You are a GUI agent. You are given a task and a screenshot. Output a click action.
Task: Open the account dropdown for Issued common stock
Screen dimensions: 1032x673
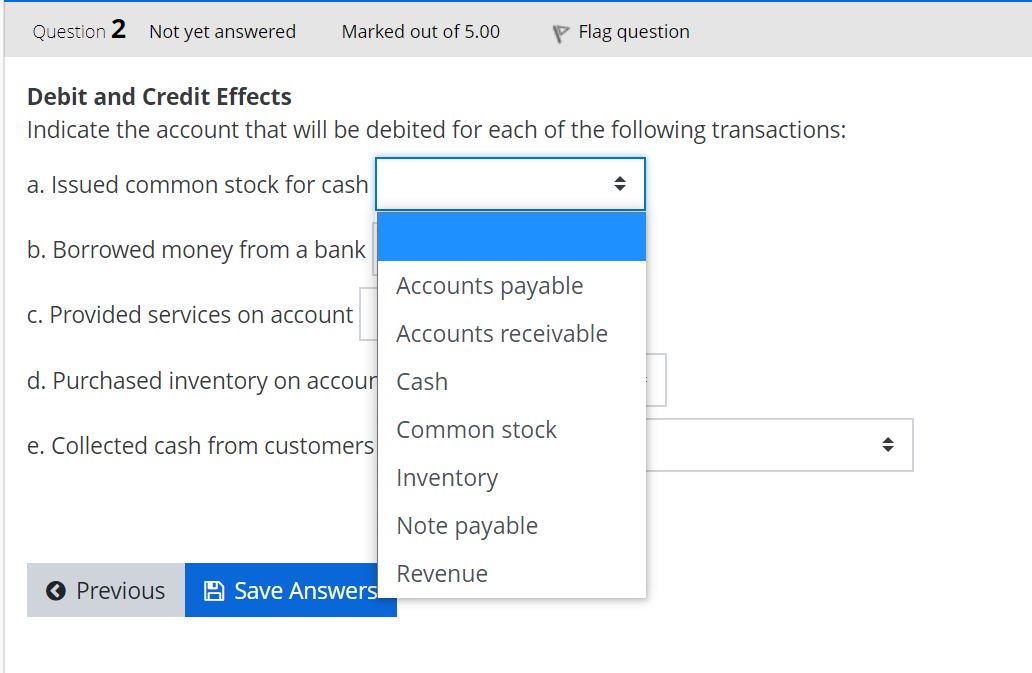[x=510, y=184]
